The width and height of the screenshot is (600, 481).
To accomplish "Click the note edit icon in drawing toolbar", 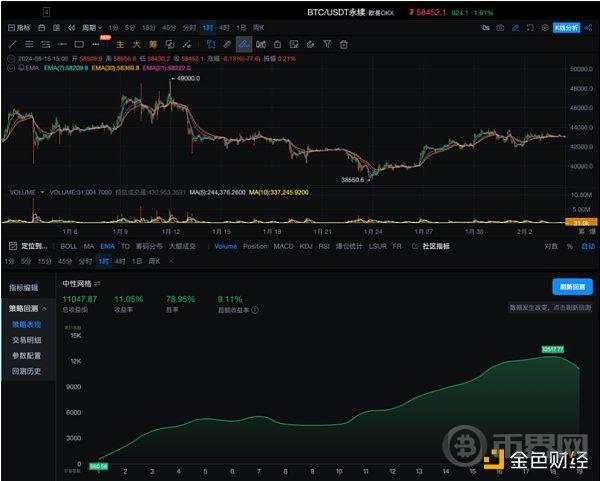I will click(x=294, y=44).
